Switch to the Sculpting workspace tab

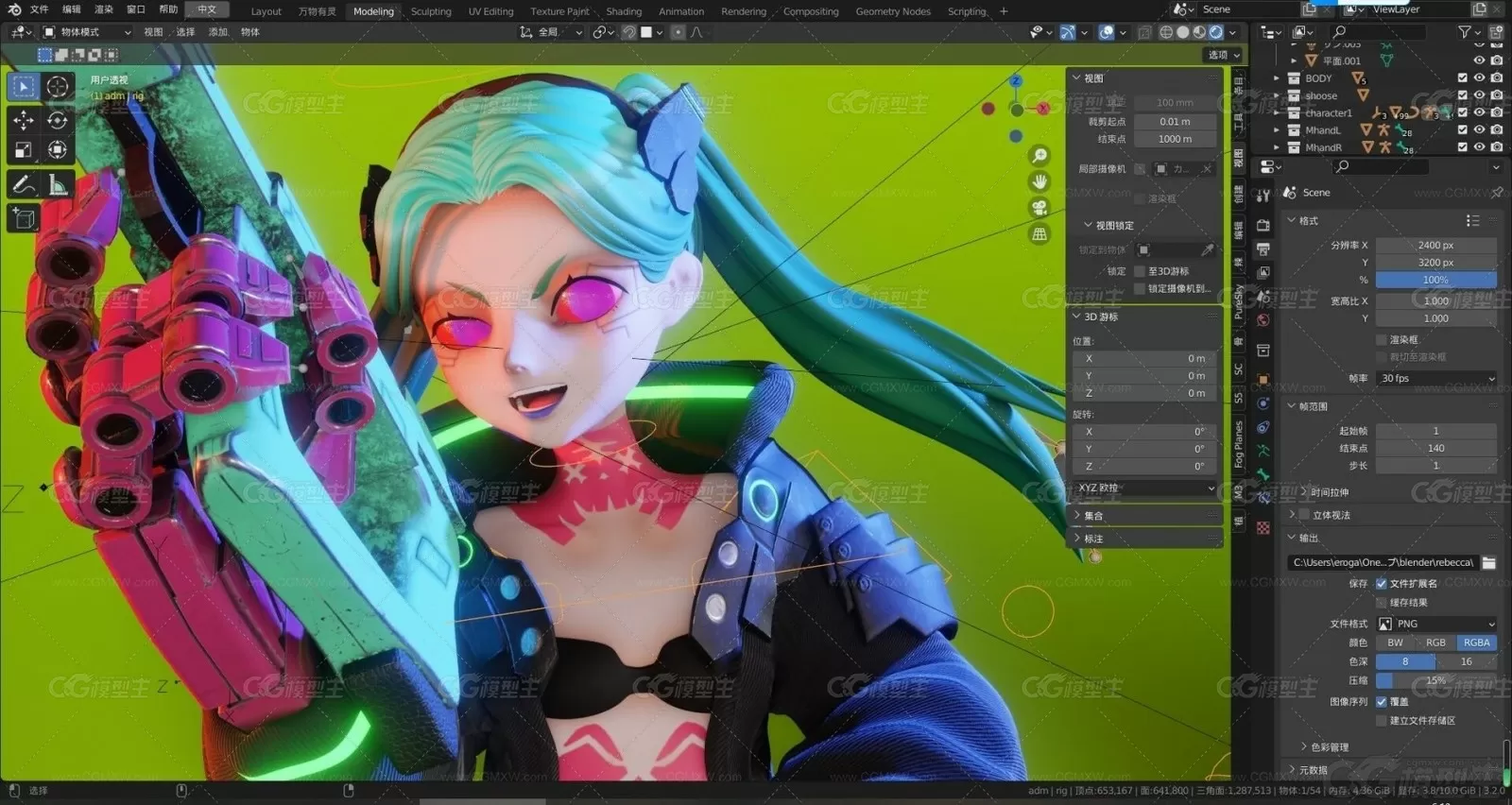tap(431, 11)
